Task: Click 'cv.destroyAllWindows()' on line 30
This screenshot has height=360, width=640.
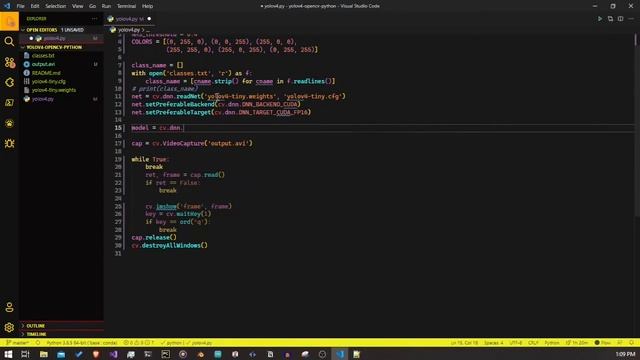Action: point(169,246)
